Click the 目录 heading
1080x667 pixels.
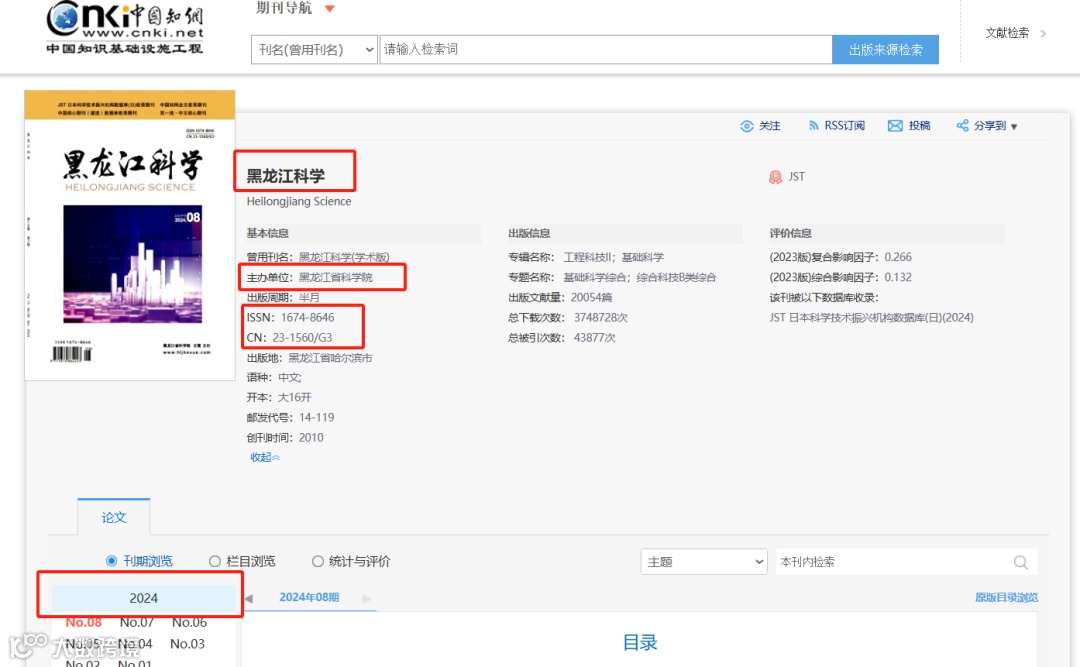(x=640, y=642)
